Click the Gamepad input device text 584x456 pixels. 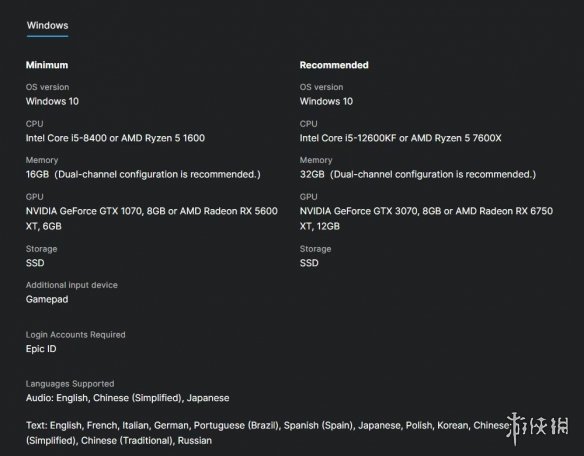point(47,300)
